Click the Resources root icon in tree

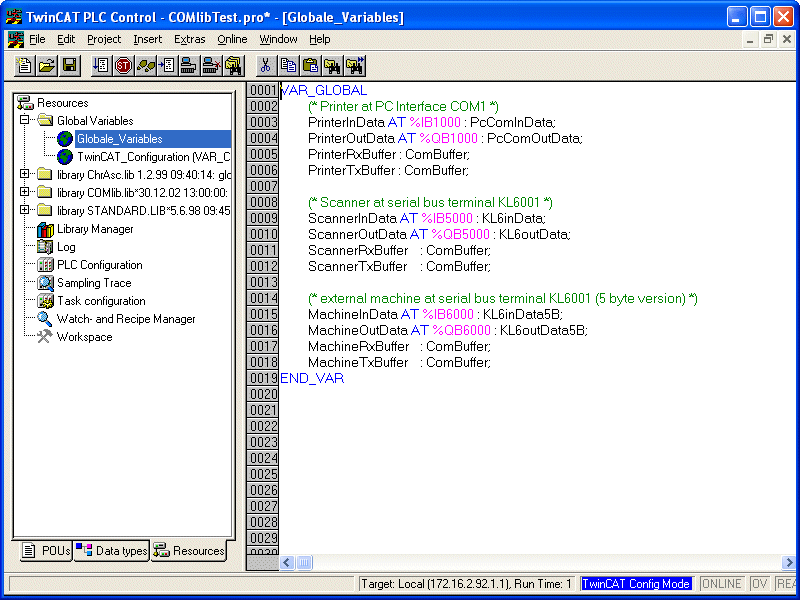[x=25, y=103]
